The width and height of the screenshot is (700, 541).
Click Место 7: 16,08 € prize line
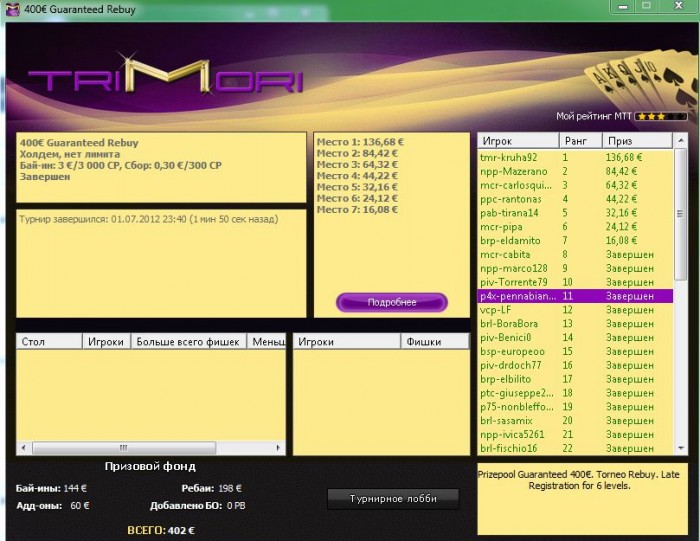click(357, 209)
